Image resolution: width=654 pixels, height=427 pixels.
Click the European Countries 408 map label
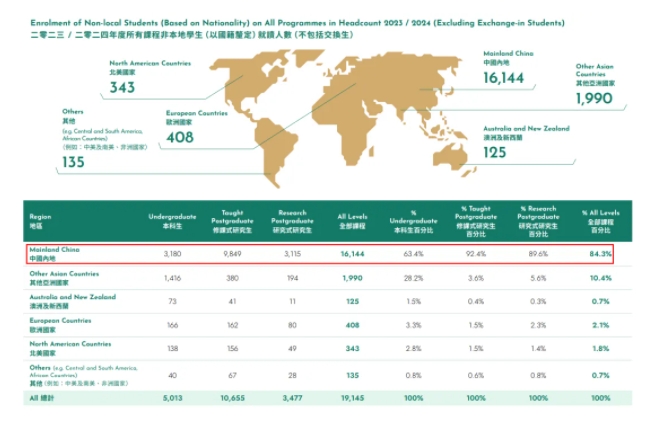pyautogui.click(x=181, y=137)
